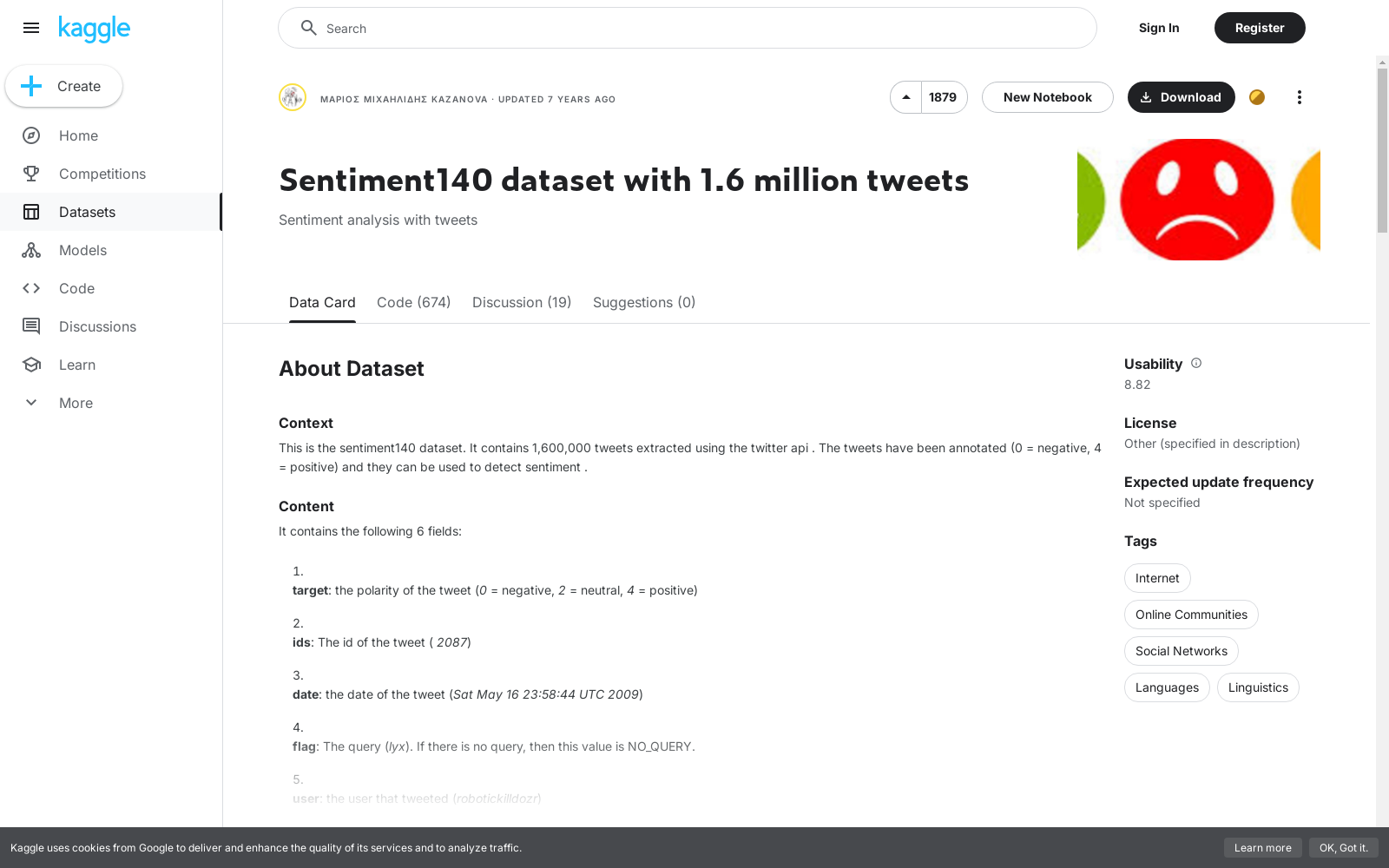The image size is (1389, 868).
Task: Click the red sad face dataset image
Action: [1198, 200]
